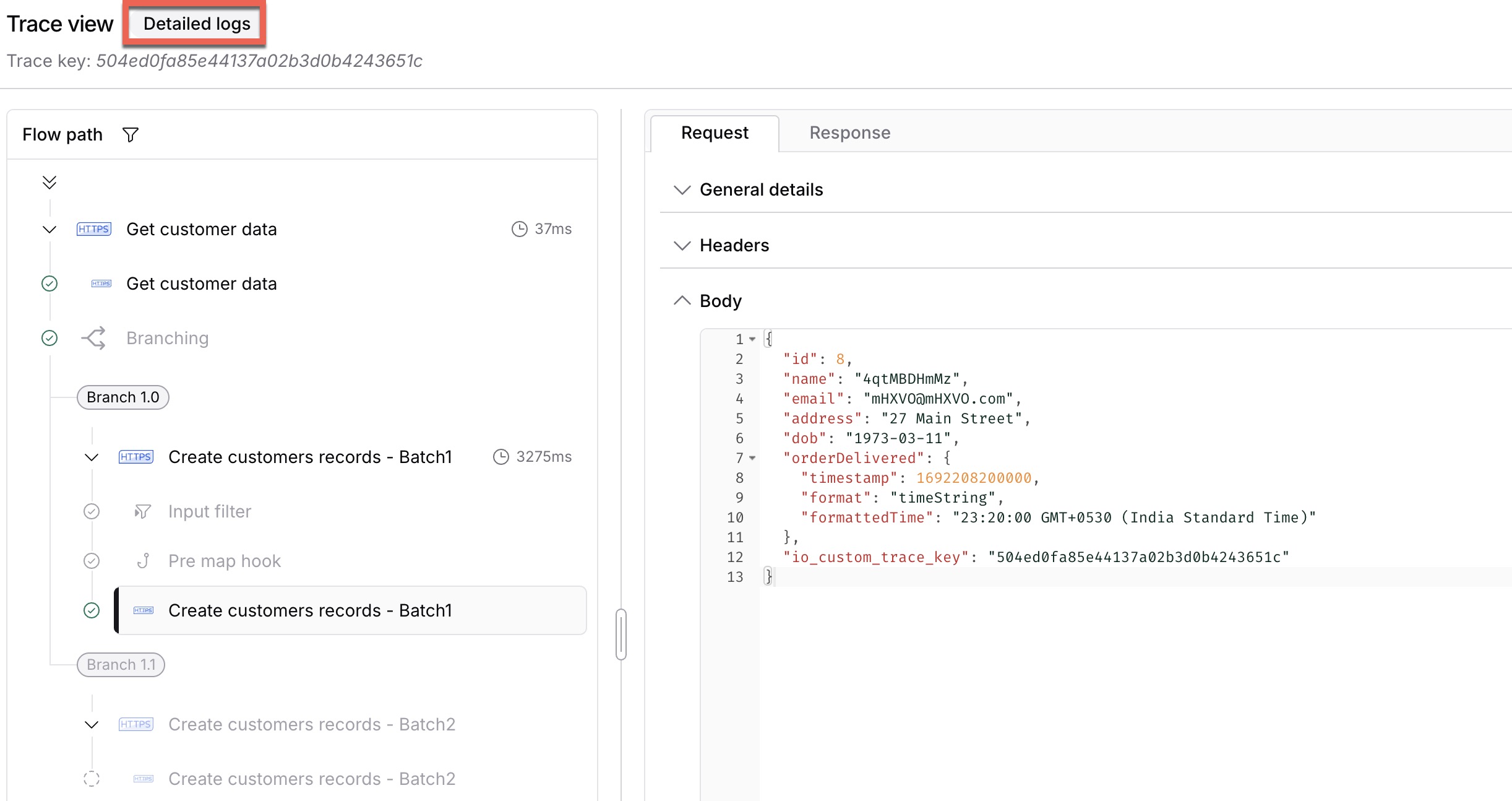Click green checkmark beside selected Batch1 step

(92, 610)
